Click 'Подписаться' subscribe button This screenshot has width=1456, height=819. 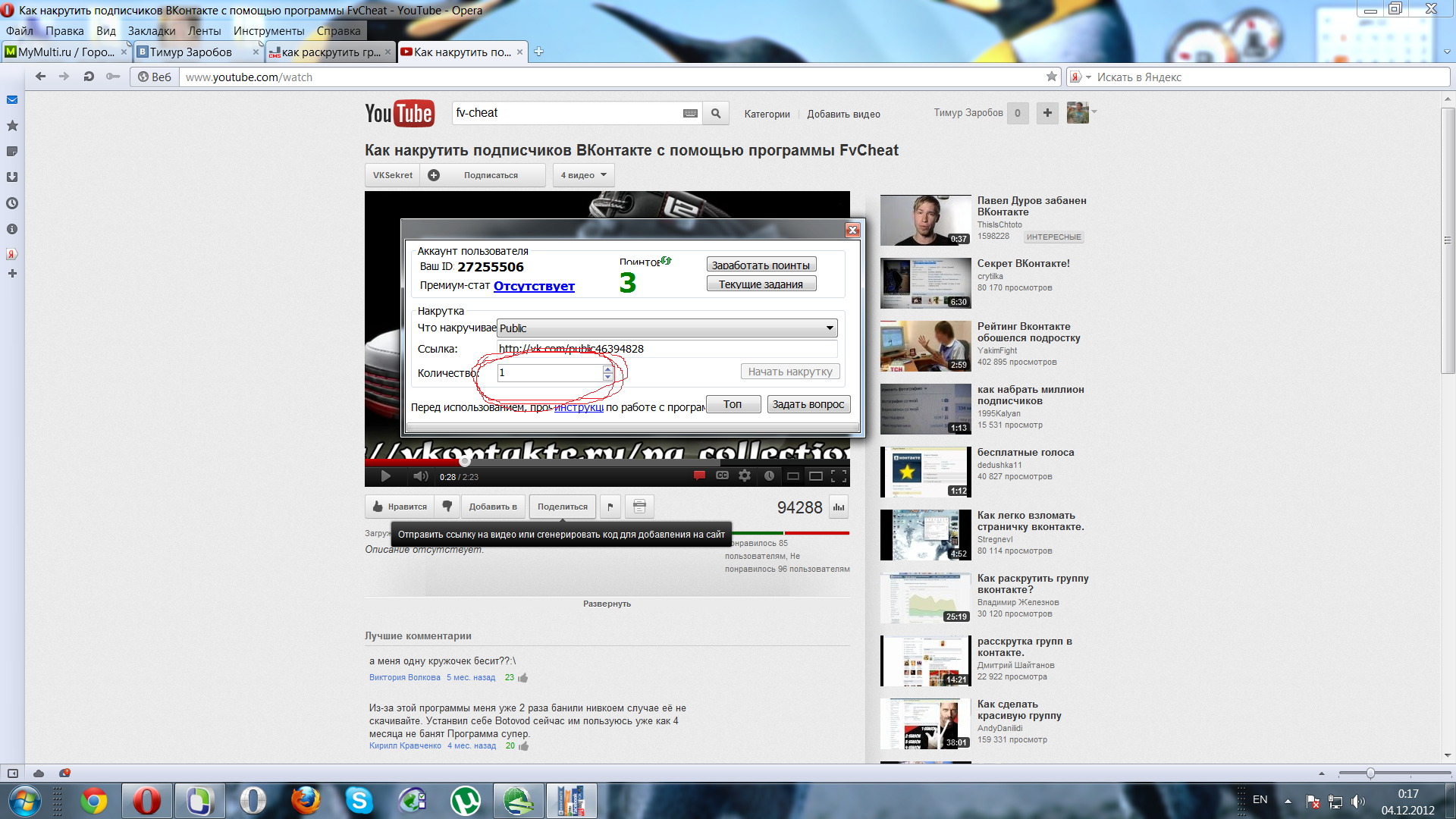click(491, 175)
